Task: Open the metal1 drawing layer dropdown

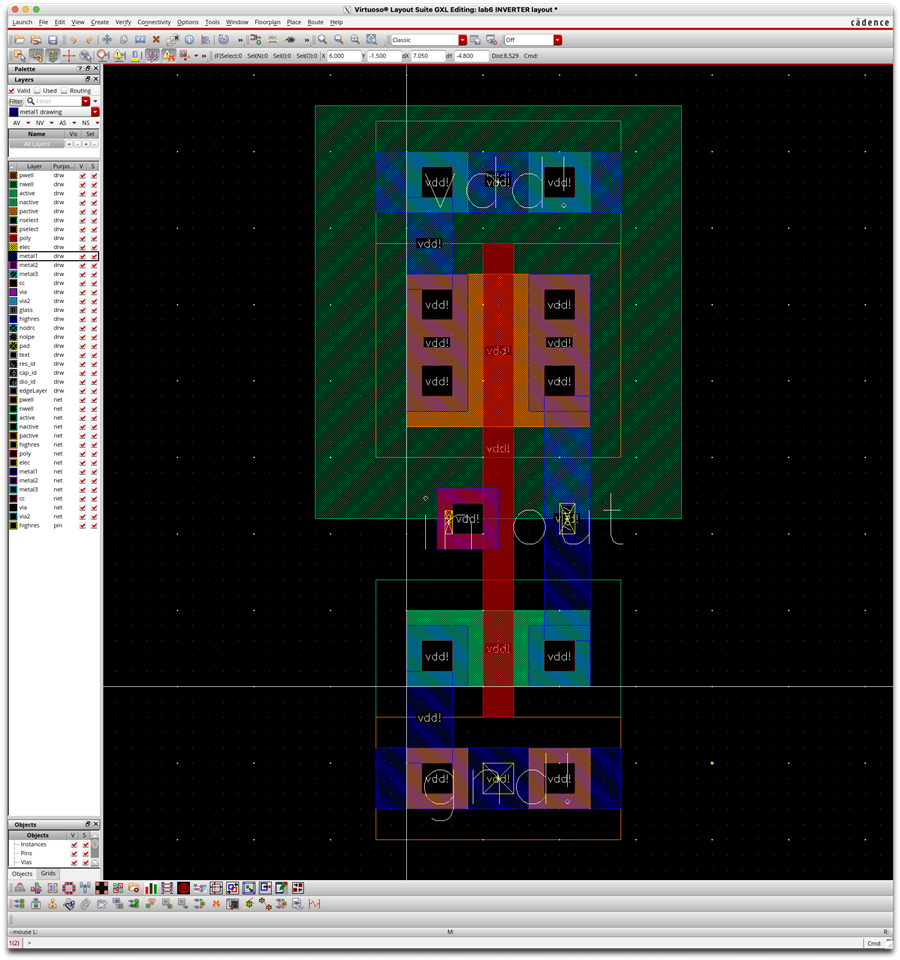Action: pyautogui.click(x=95, y=112)
